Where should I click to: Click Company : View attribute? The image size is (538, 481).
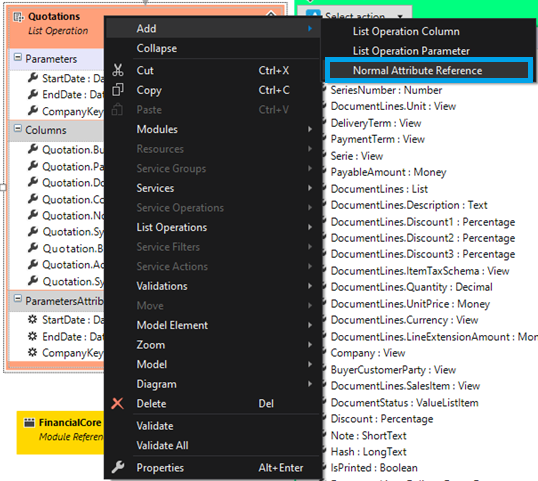(x=368, y=353)
